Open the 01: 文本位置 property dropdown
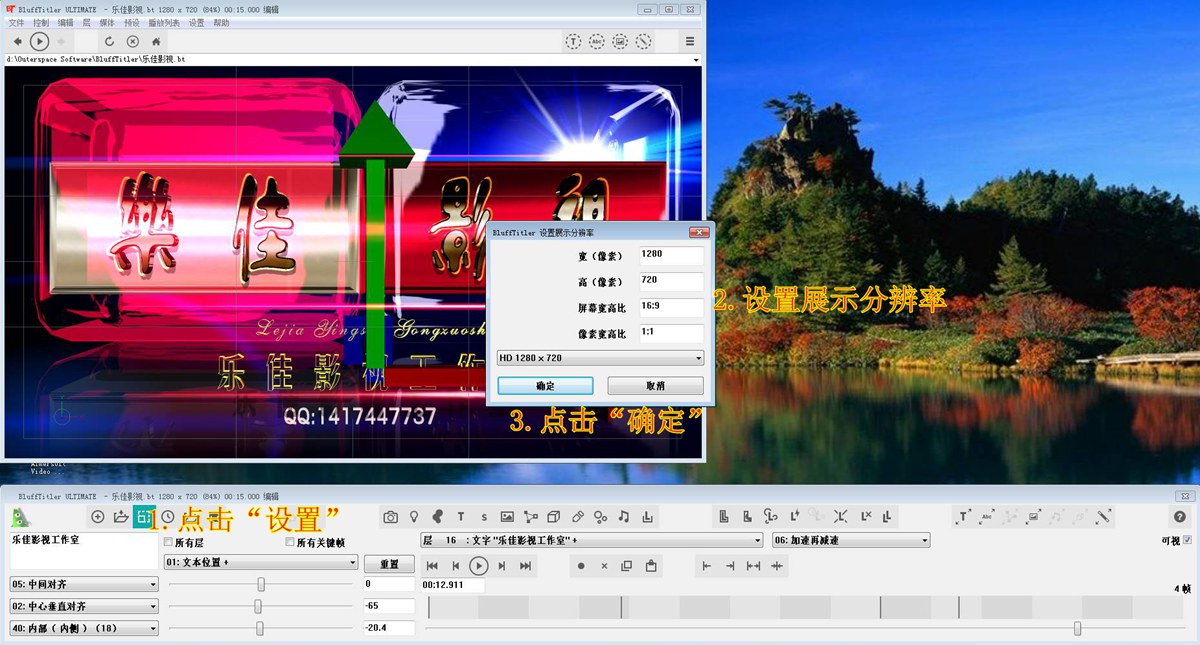 coord(262,563)
